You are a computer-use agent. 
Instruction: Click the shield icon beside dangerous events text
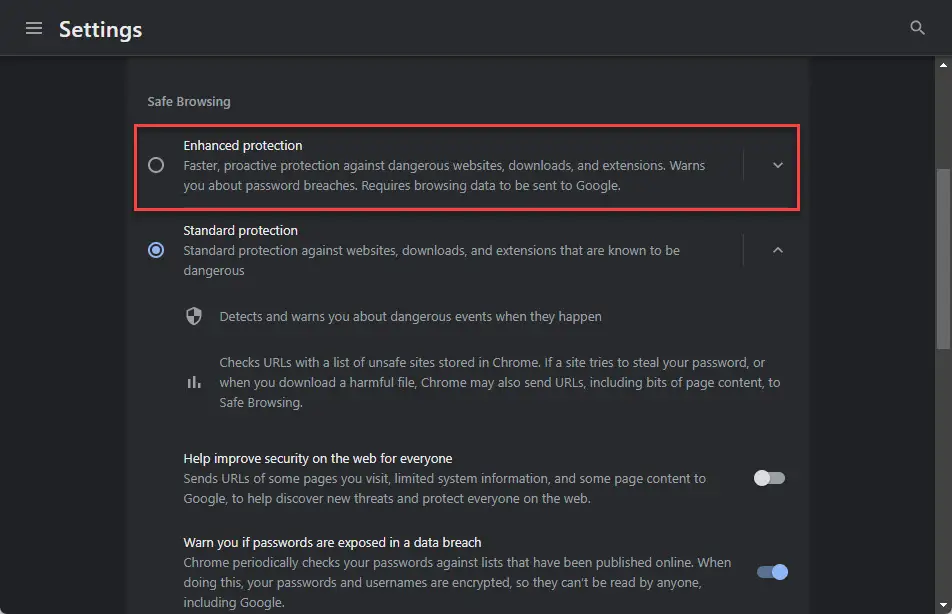pos(194,316)
